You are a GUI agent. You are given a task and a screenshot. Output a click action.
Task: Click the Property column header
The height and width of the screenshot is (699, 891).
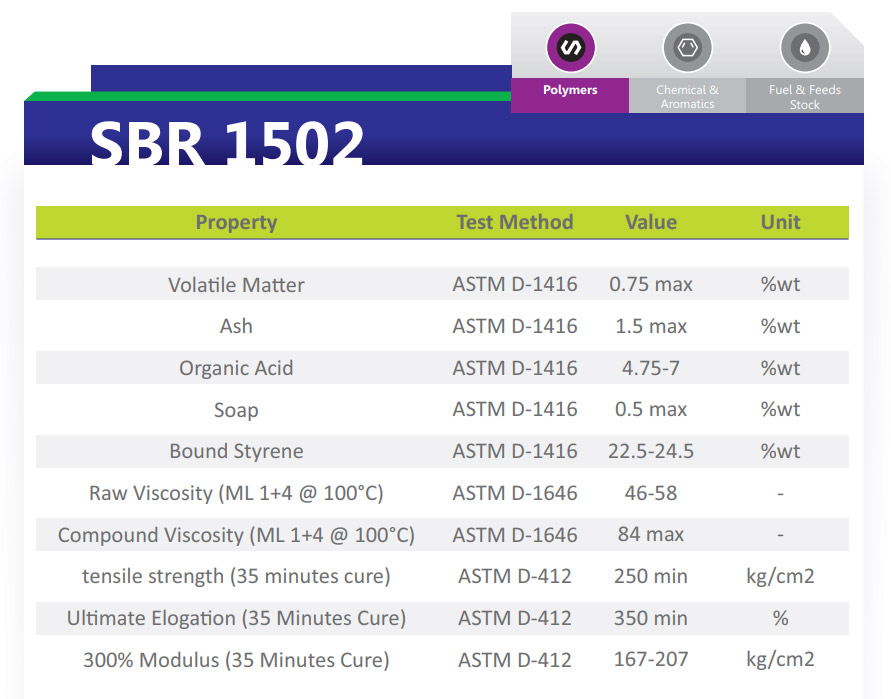point(236,223)
